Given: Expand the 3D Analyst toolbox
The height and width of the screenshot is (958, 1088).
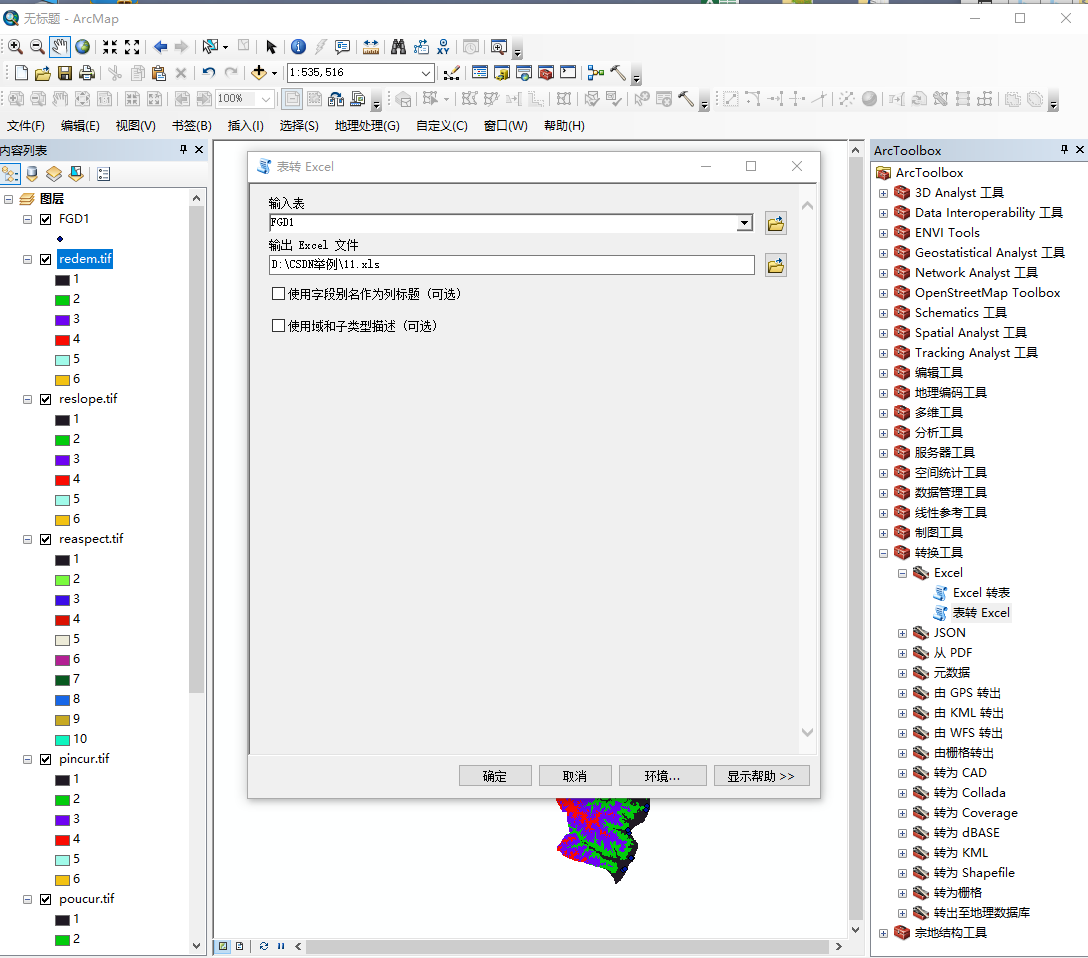Looking at the screenshot, I should coord(883,194).
